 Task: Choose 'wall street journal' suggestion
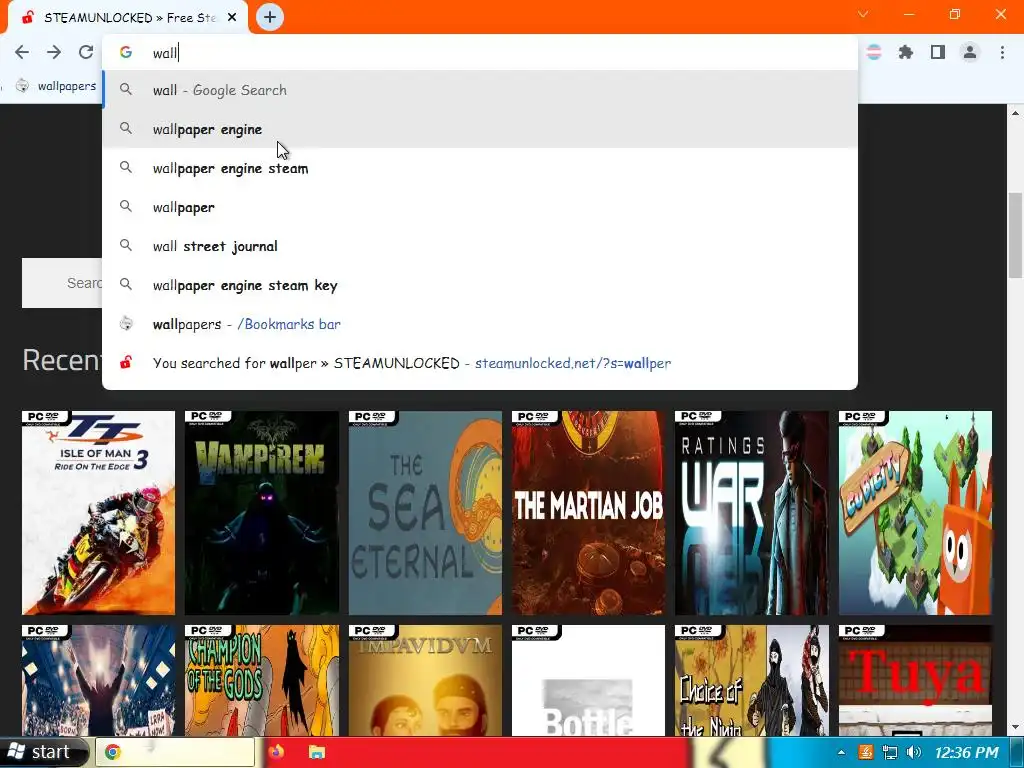click(x=480, y=246)
